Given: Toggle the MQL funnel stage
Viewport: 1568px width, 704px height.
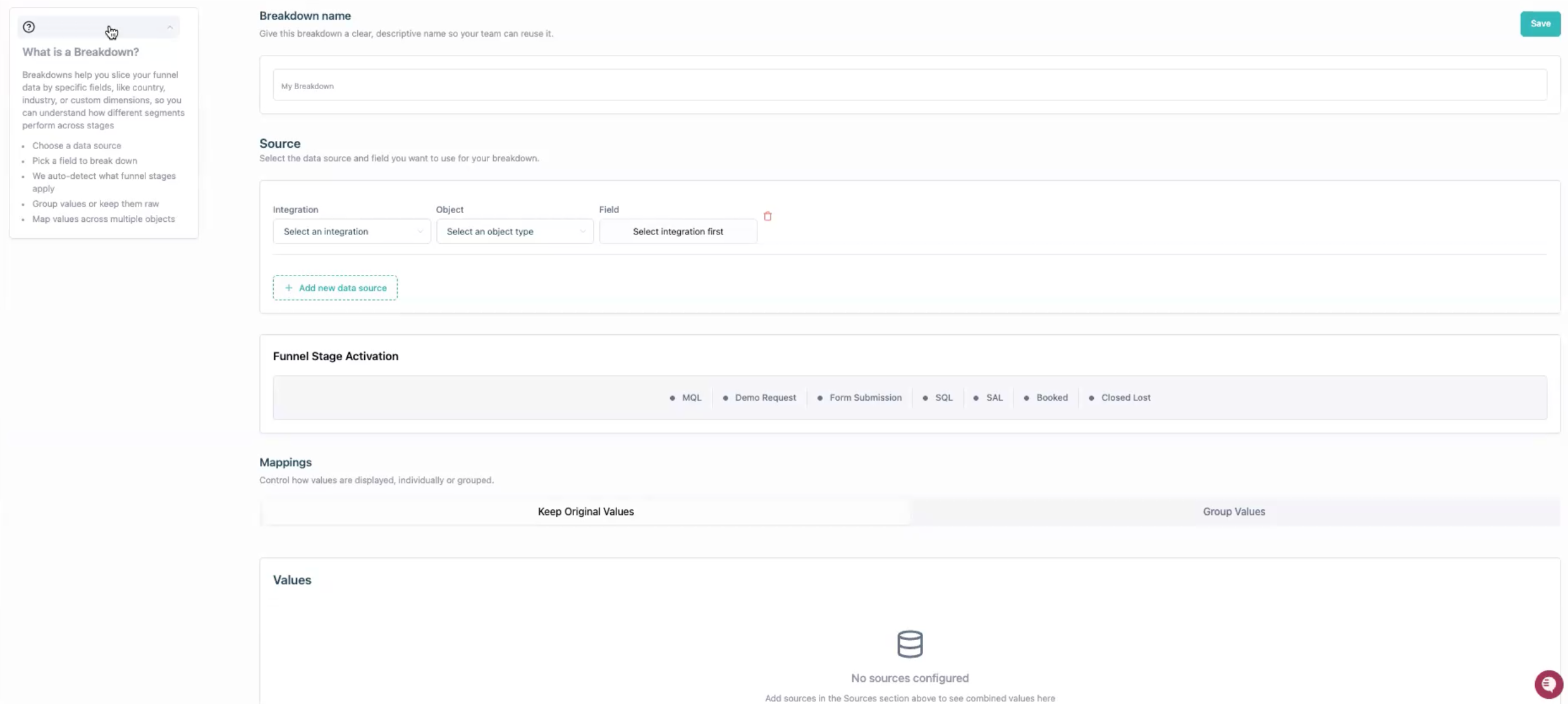Looking at the screenshot, I should click(x=686, y=398).
